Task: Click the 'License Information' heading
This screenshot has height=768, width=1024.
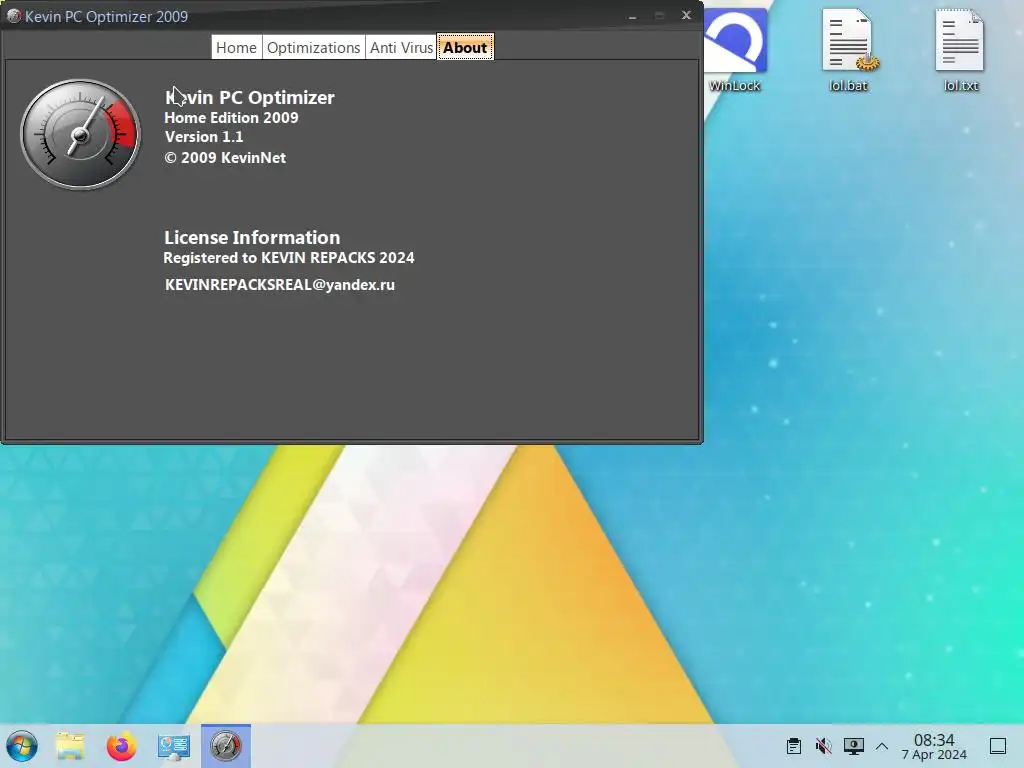Action: click(252, 237)
